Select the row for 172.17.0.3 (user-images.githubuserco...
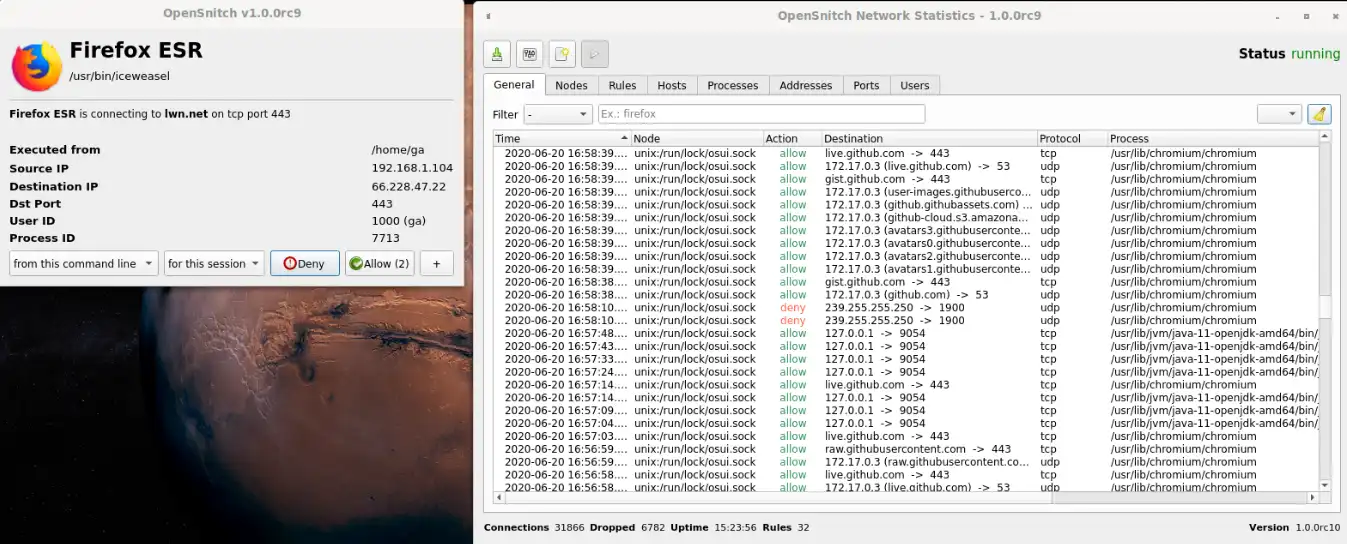The height and width of the screenshot is (544, 1347). (x=907, y=192)
